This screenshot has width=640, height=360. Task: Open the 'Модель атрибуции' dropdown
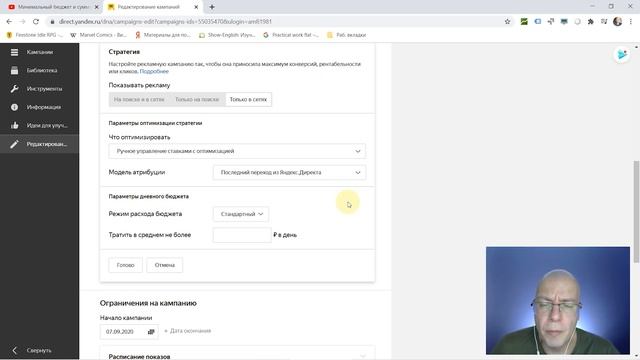tap(289, 172)
